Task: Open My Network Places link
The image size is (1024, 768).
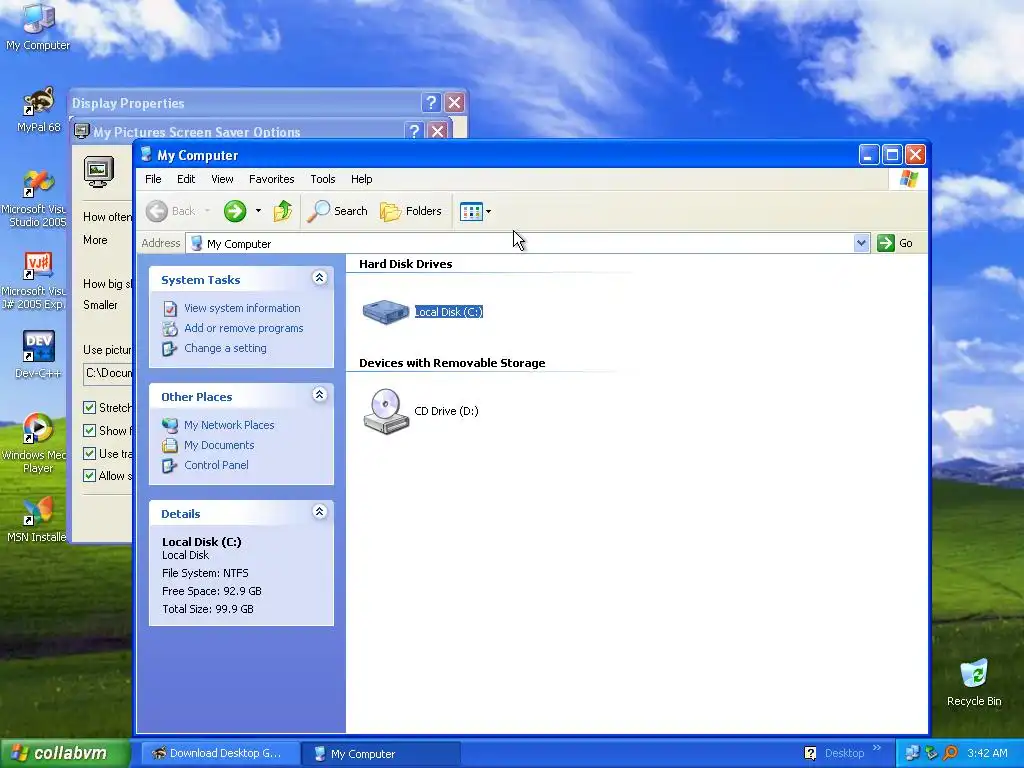Action: point(229,424)
